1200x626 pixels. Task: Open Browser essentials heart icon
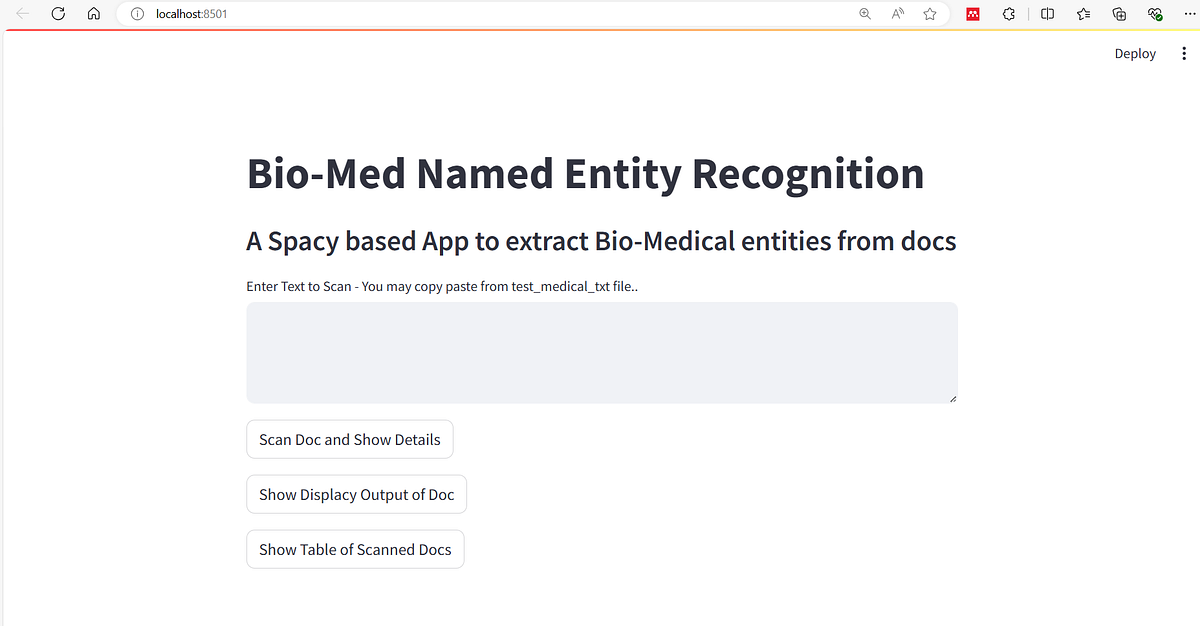coord(1154,14)
